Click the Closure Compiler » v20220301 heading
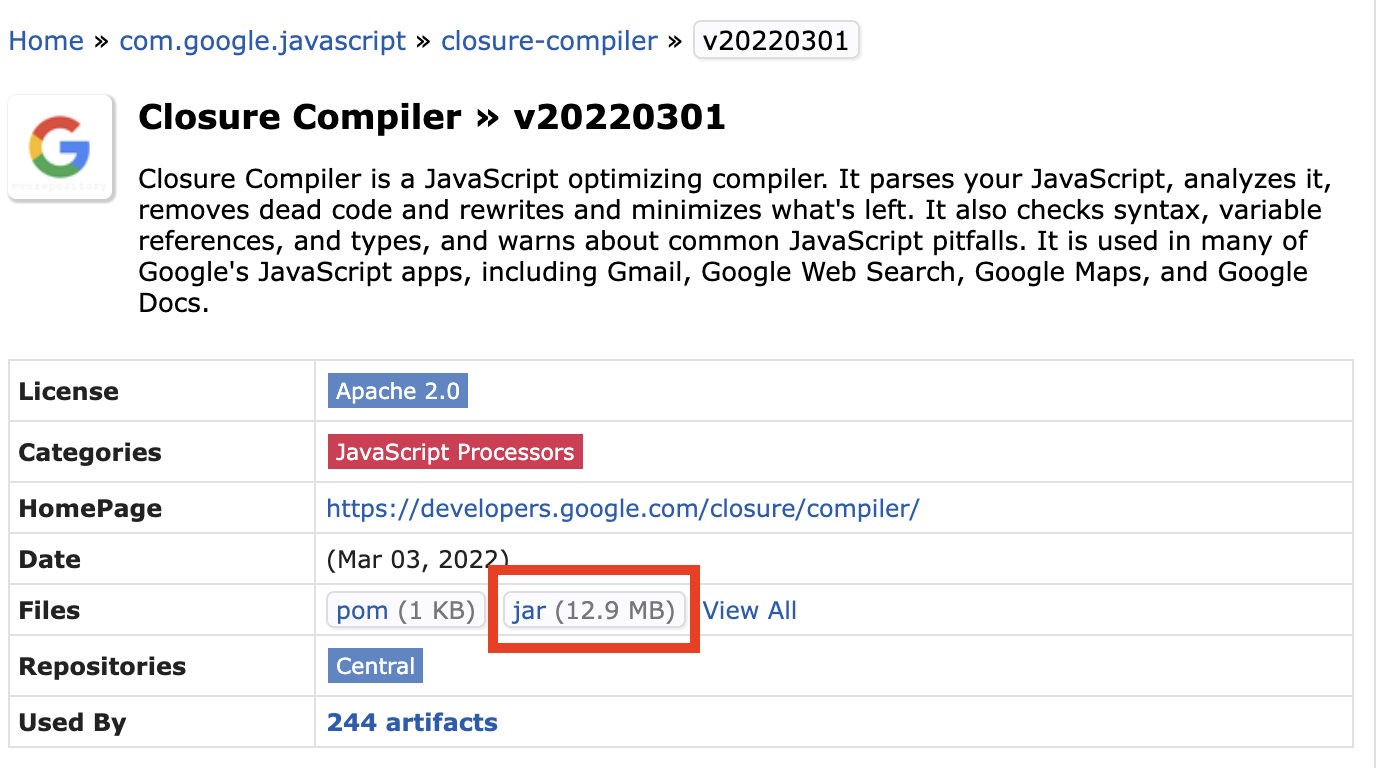Viewport: 1386px width, 768px height. 431,118
